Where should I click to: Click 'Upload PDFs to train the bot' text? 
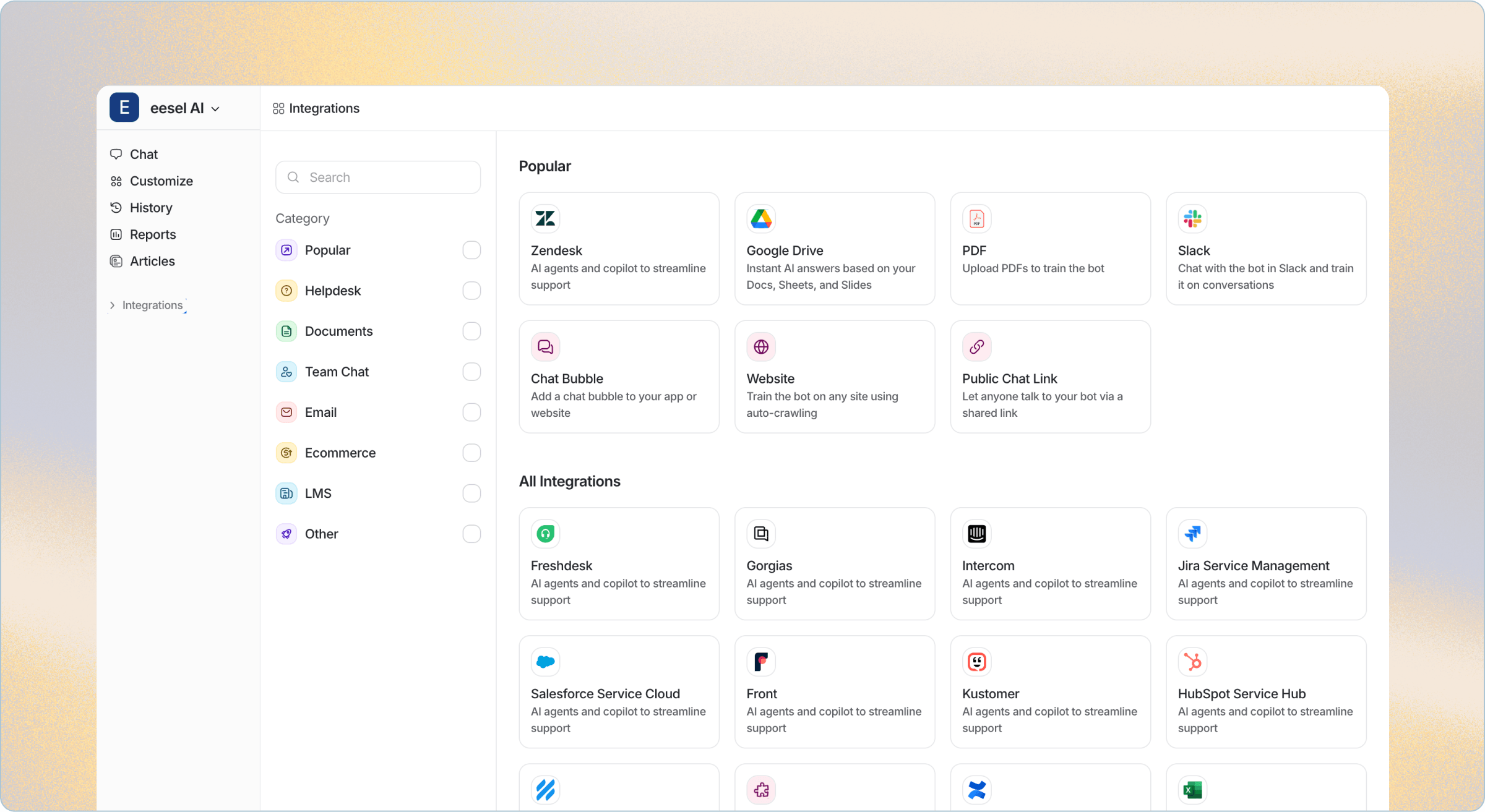tap(1033, 268)
